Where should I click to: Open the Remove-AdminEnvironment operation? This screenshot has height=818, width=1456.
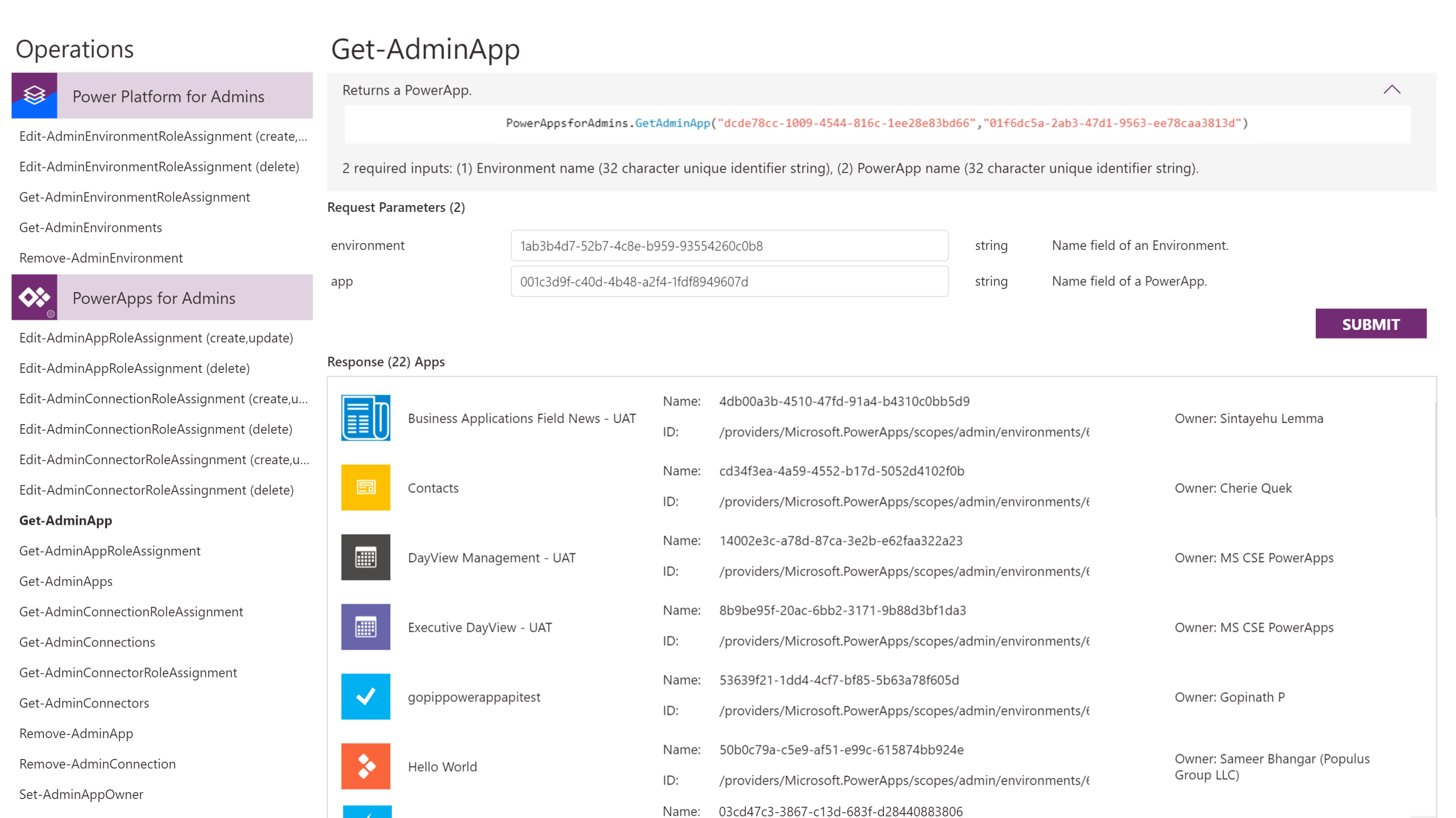tap(101, 257)
